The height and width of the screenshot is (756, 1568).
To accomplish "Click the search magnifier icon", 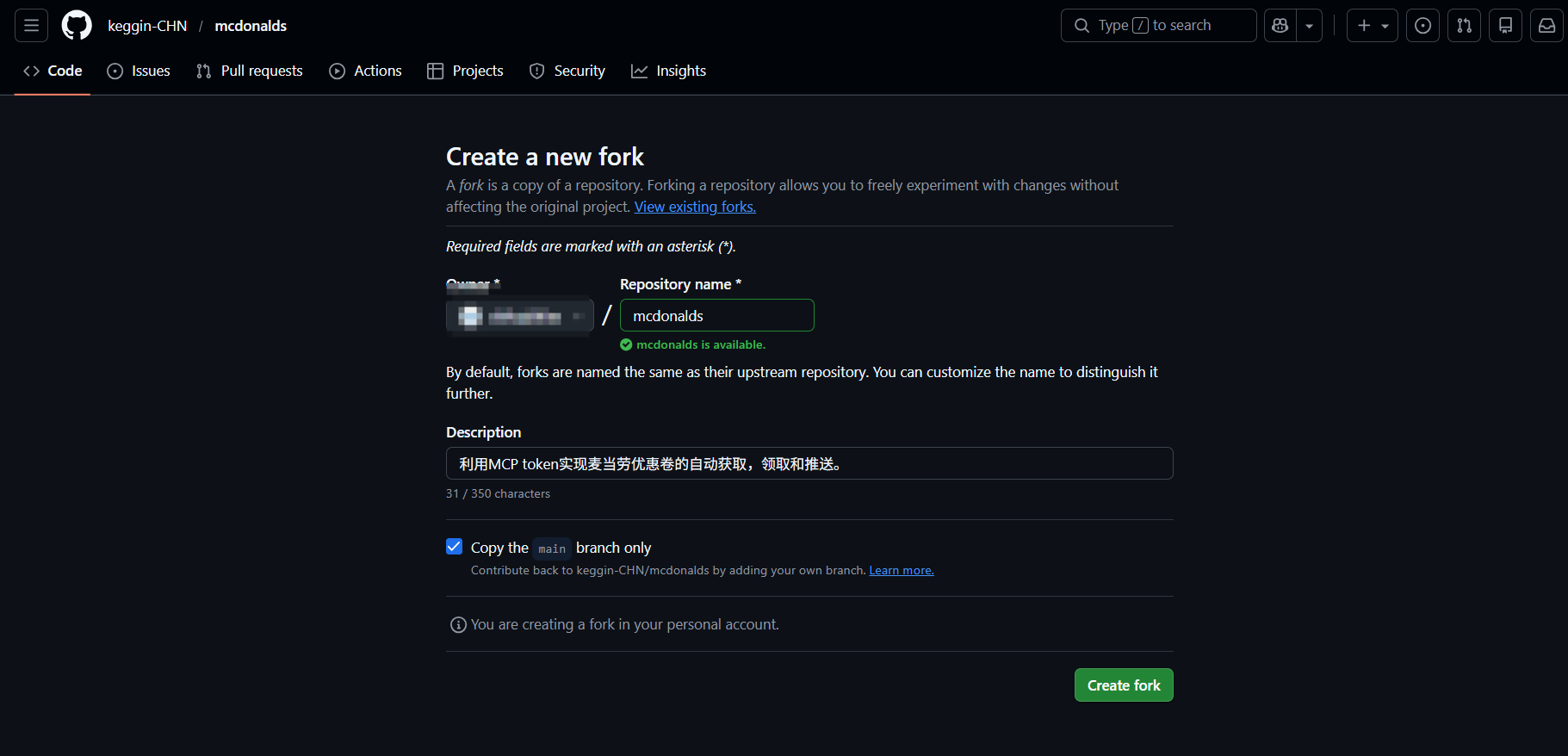I will (1082, 26).
